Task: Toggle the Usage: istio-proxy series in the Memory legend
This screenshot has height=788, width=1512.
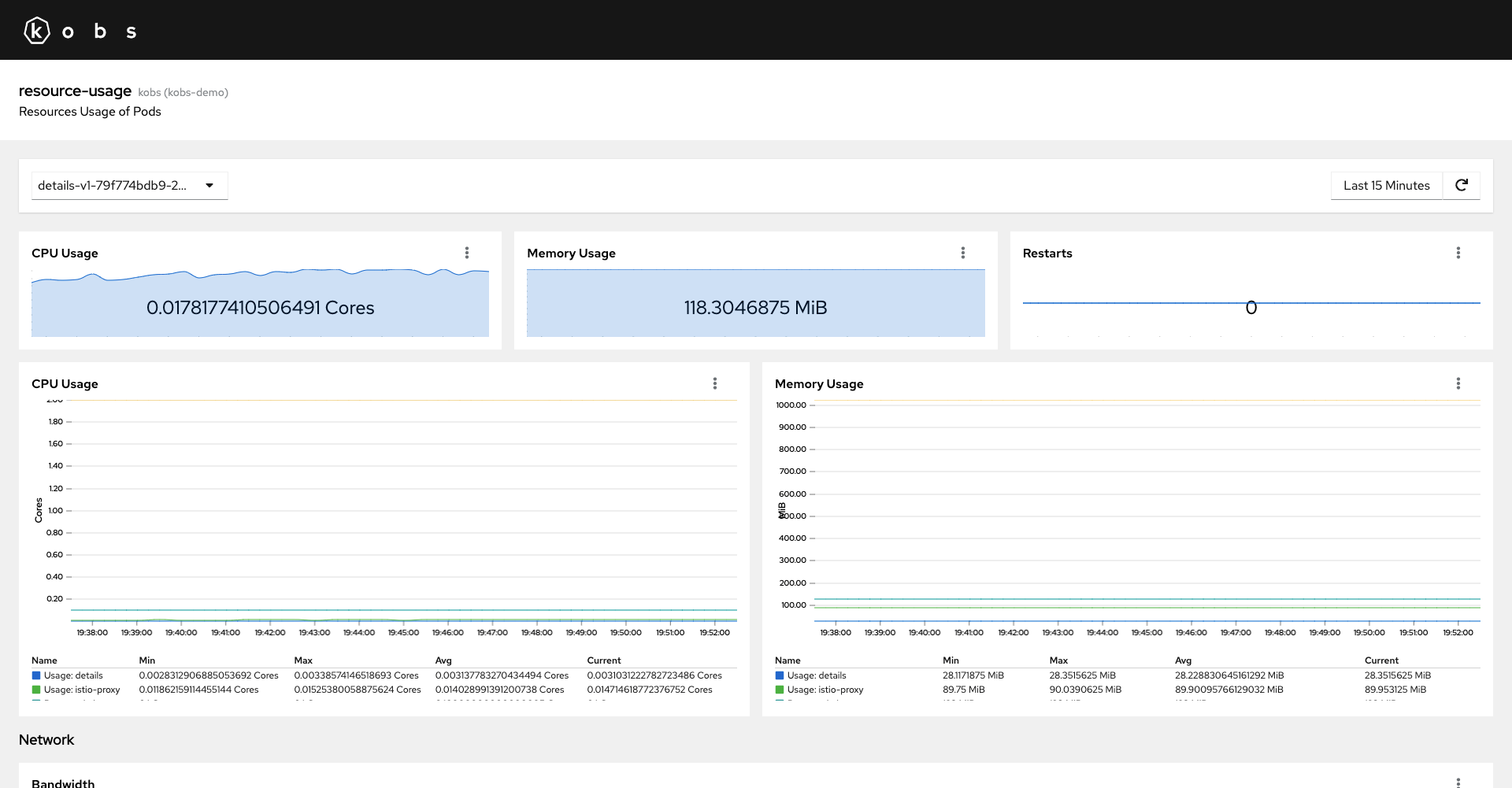Action: [x=820, y=690]
